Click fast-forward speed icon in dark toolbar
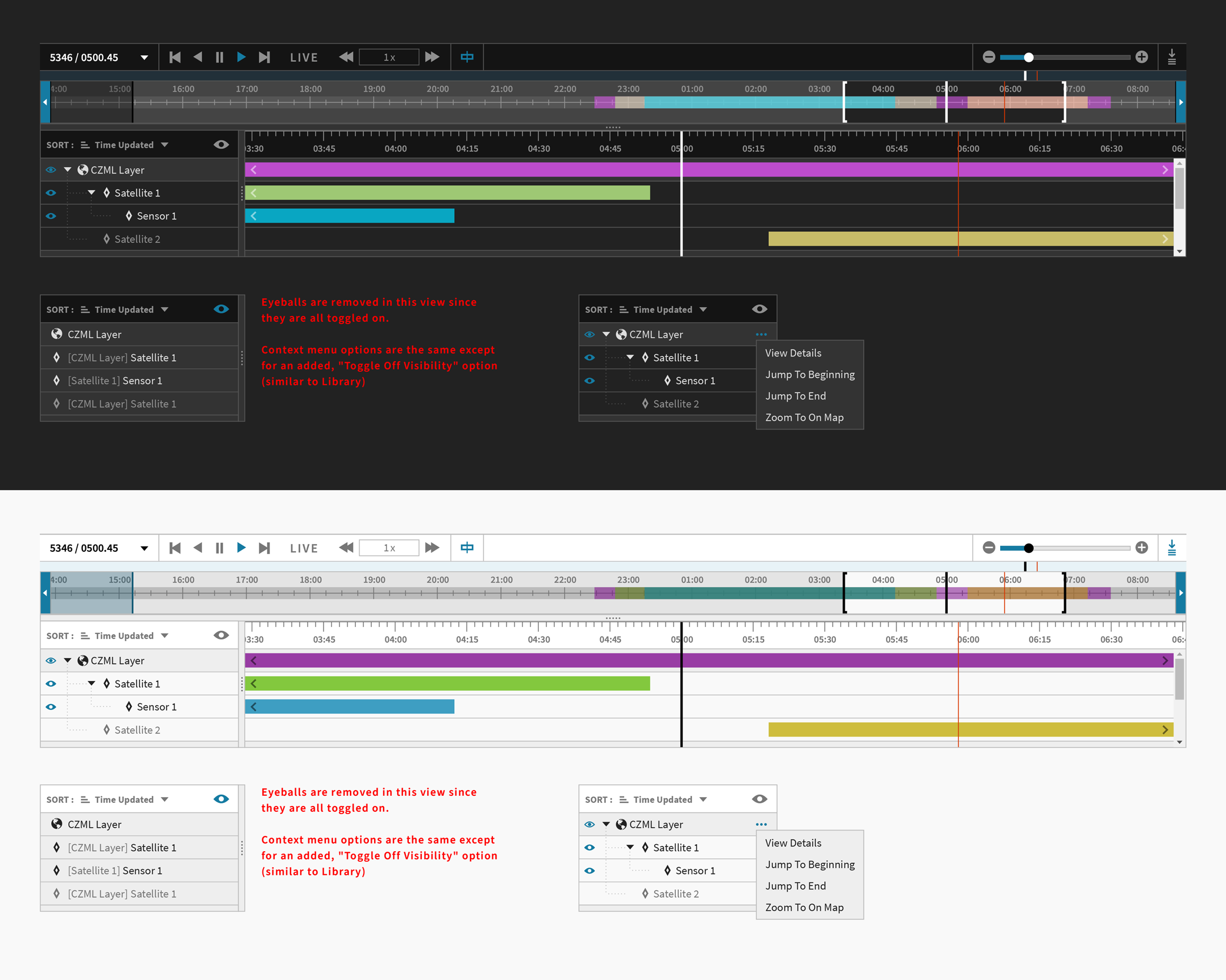Viewport: 1226px width, 980px height. pos(432,57)
